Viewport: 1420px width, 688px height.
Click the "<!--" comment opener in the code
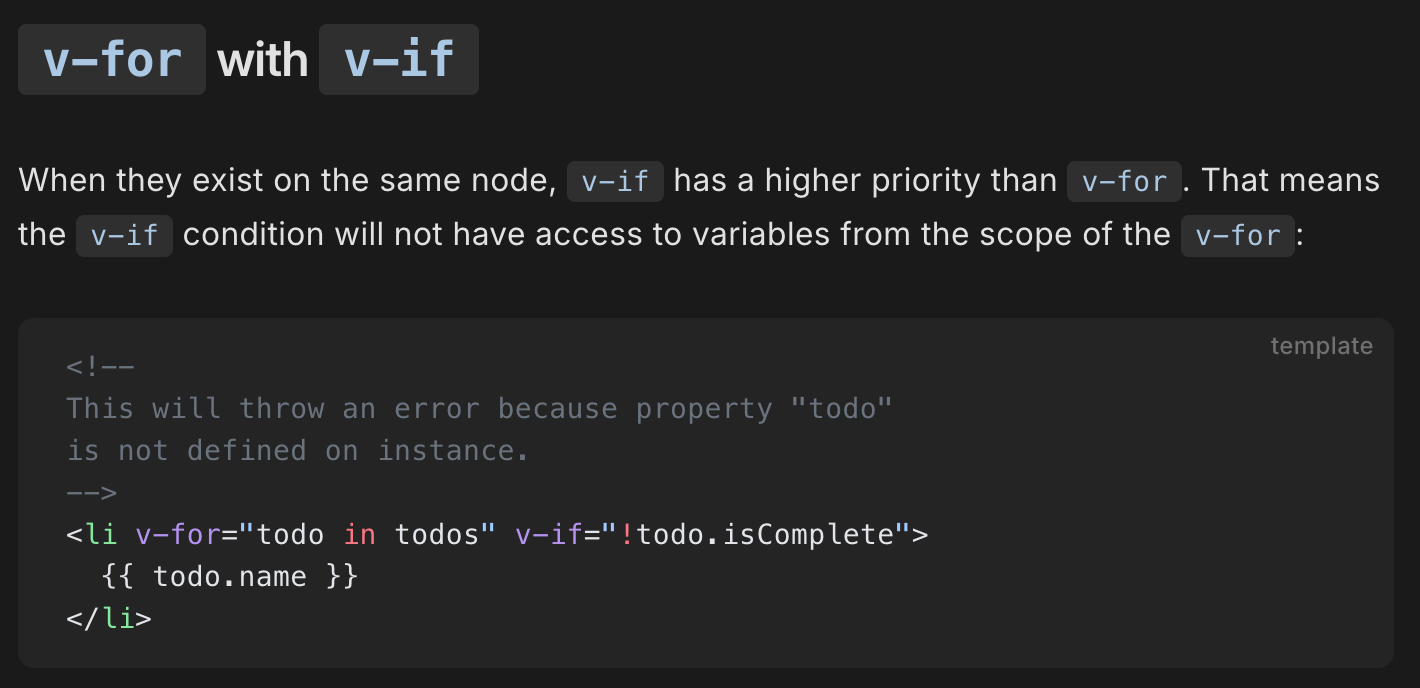click(100, 367)
